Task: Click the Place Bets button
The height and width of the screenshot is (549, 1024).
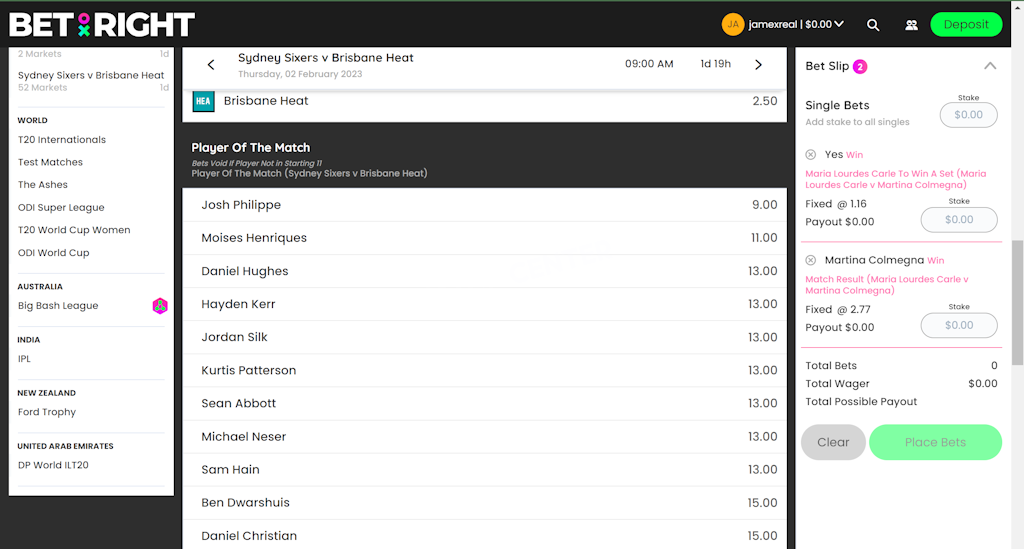Action: (x=935, y=442)
